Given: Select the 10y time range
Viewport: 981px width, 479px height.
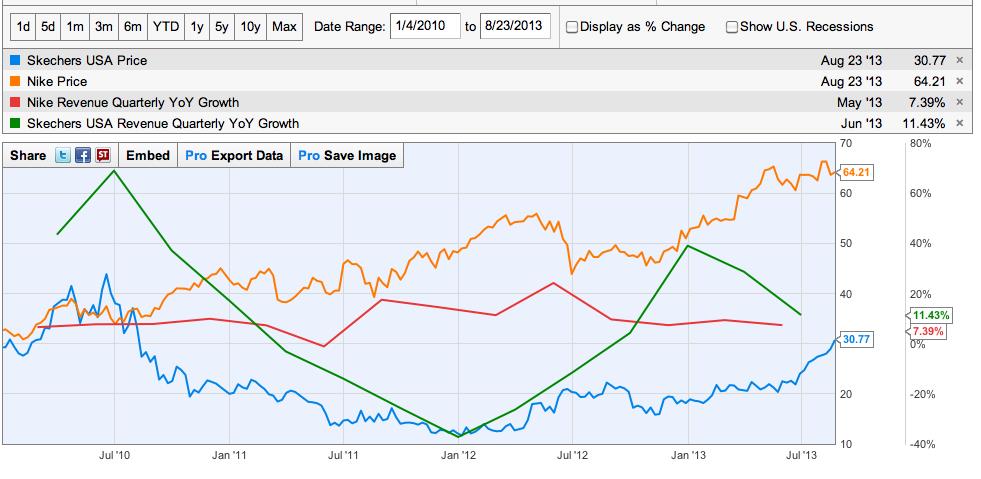Looking at the screenshot, I should click(x=250, y=27).
